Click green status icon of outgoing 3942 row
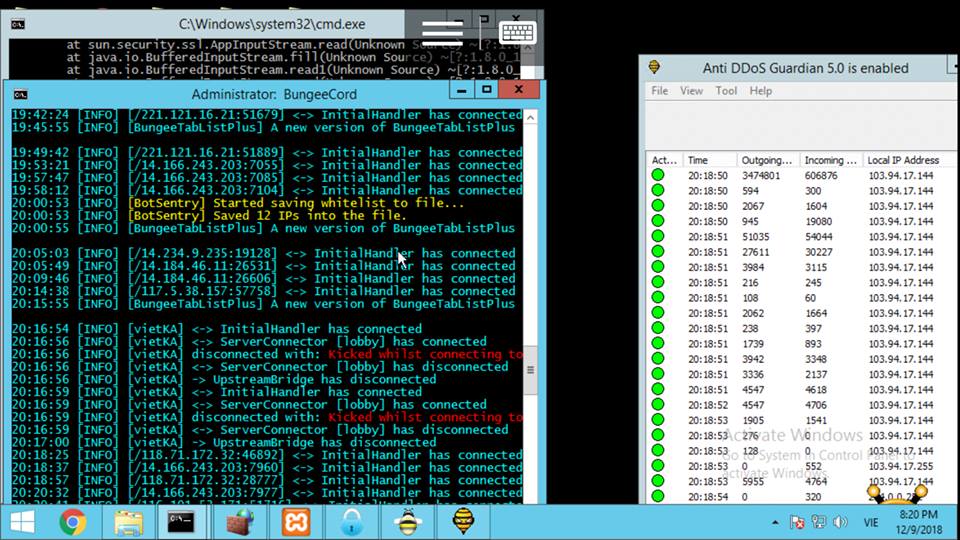 (658, 359)
